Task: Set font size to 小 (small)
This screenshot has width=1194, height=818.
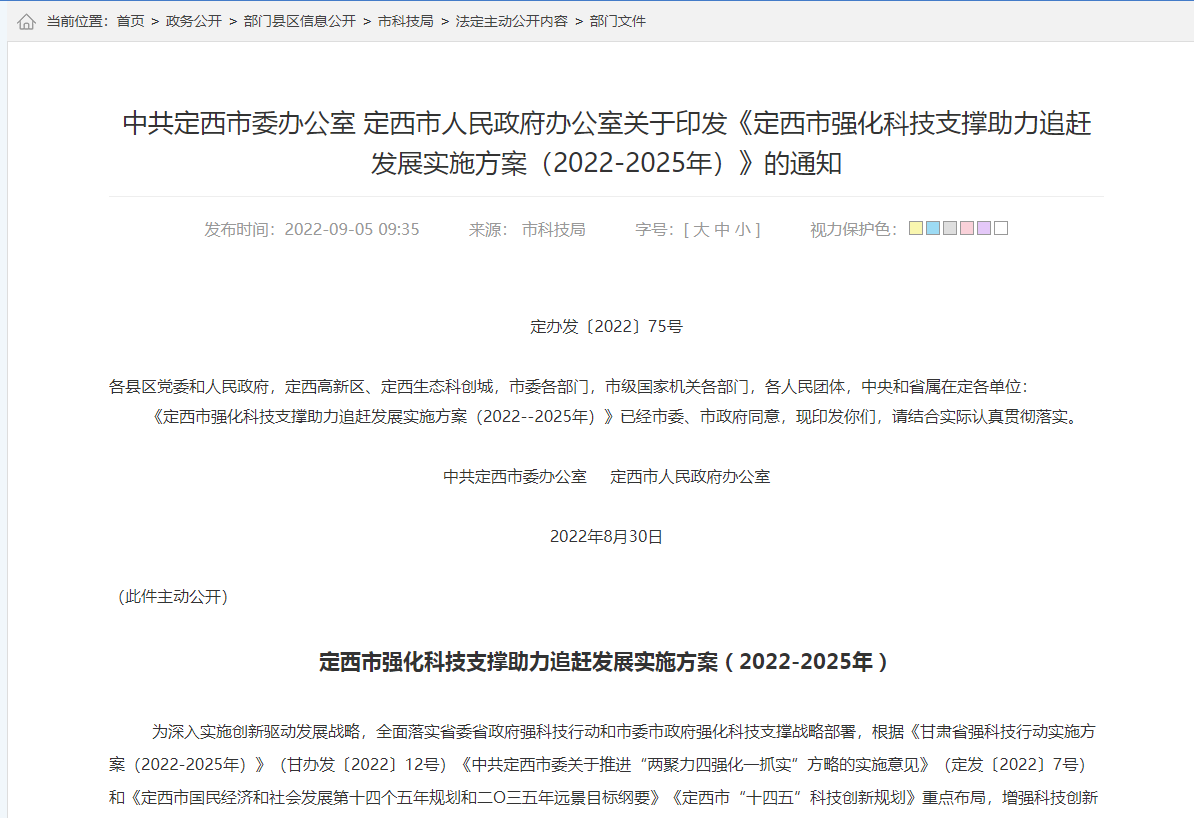Action: 742,229
